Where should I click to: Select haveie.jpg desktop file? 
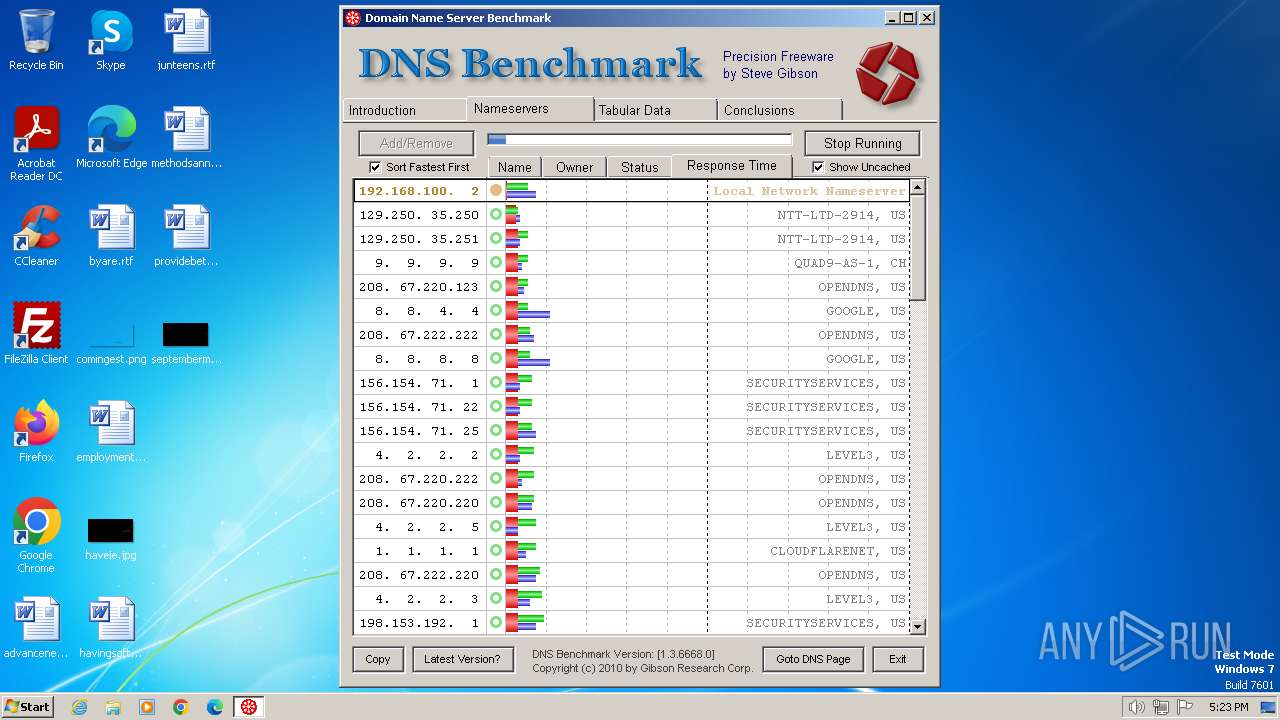coord(111,539)
